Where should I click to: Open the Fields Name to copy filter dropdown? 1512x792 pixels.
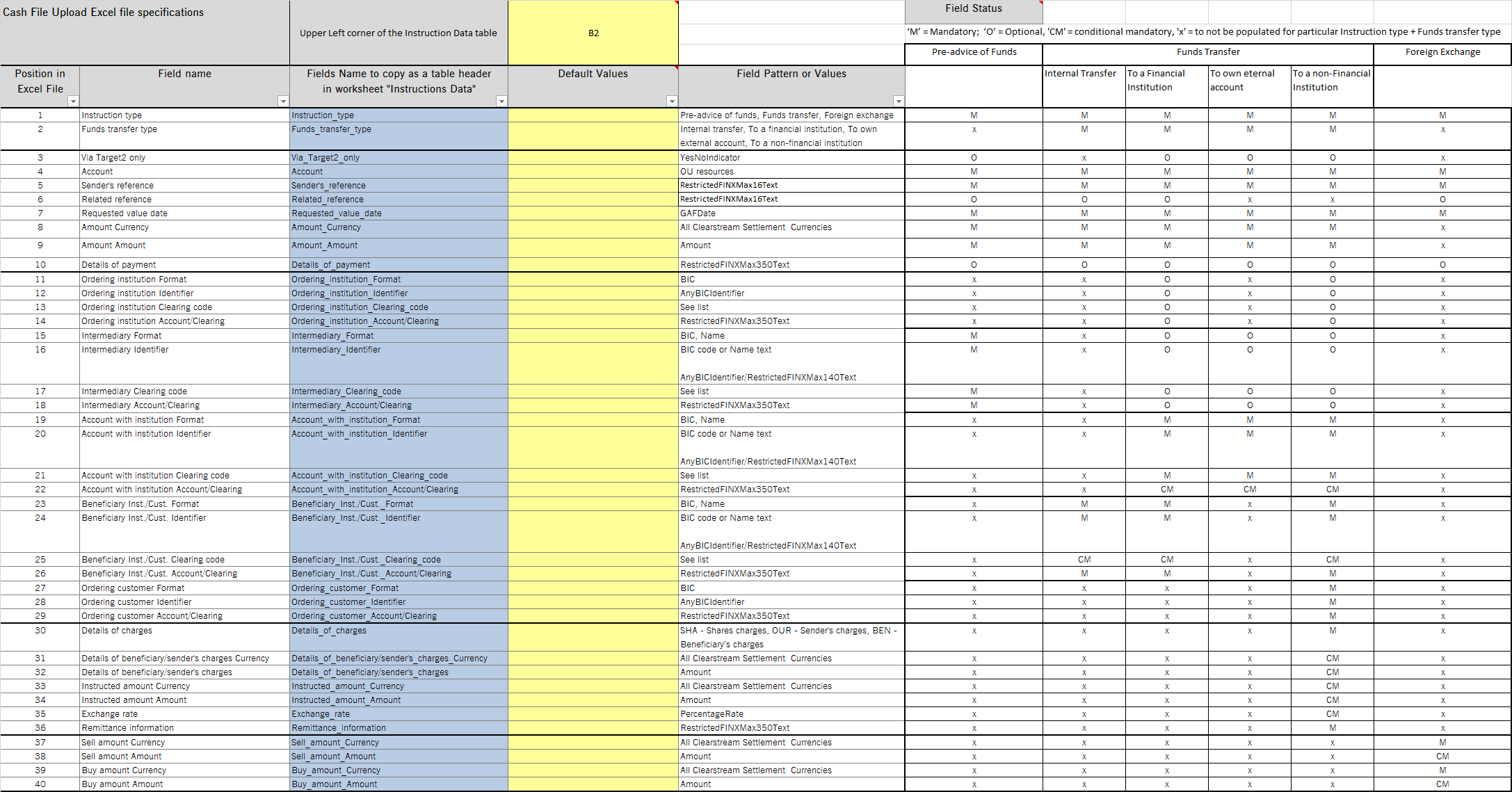pyautogui.click(x=501, y=102)
